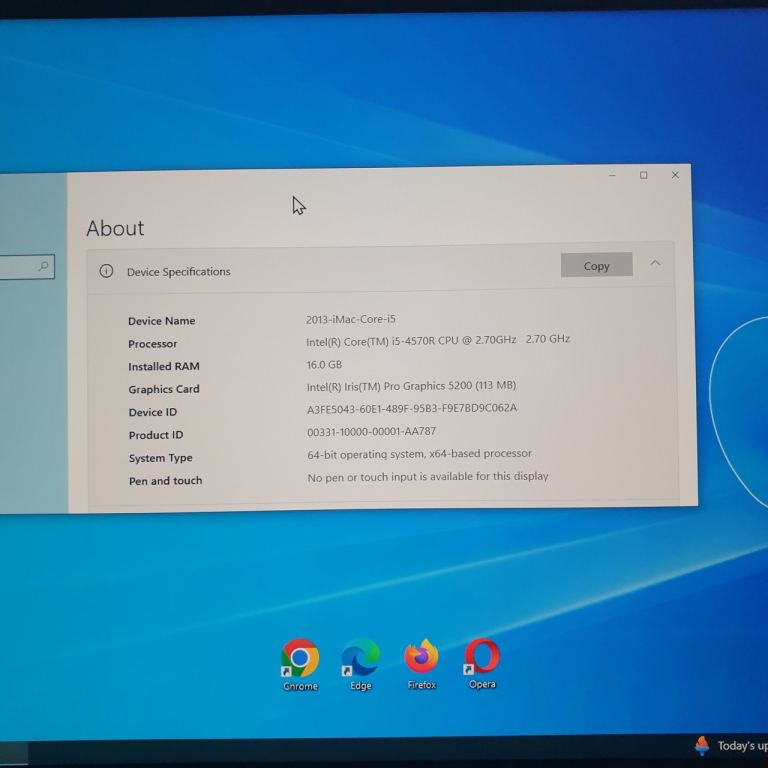The width and height of the screenshot is (768, 768).
Task: Click the Device Specifications header
Action: [178, 272]
